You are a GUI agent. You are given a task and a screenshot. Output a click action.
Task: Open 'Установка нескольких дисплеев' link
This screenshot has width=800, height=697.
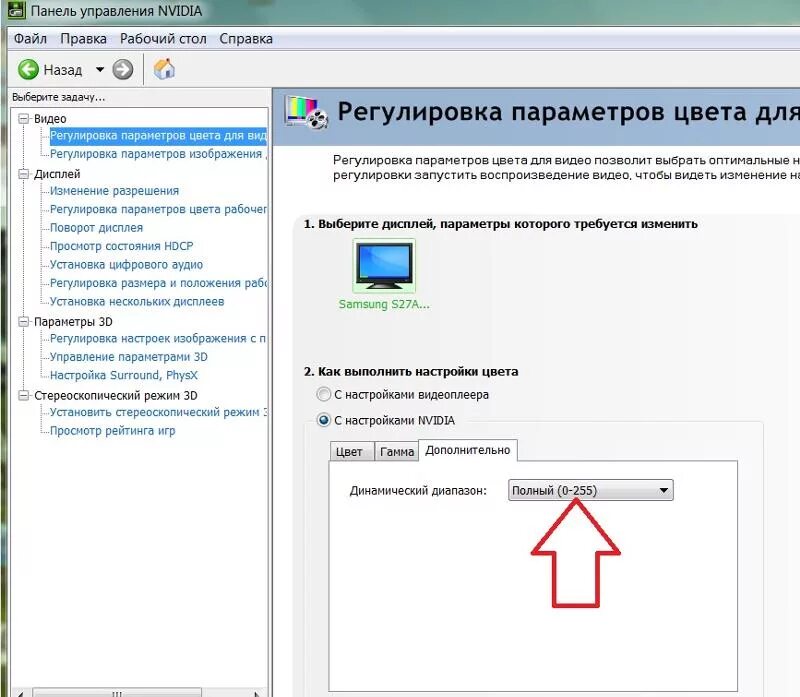pyautogui.click(x=137, y=302)
